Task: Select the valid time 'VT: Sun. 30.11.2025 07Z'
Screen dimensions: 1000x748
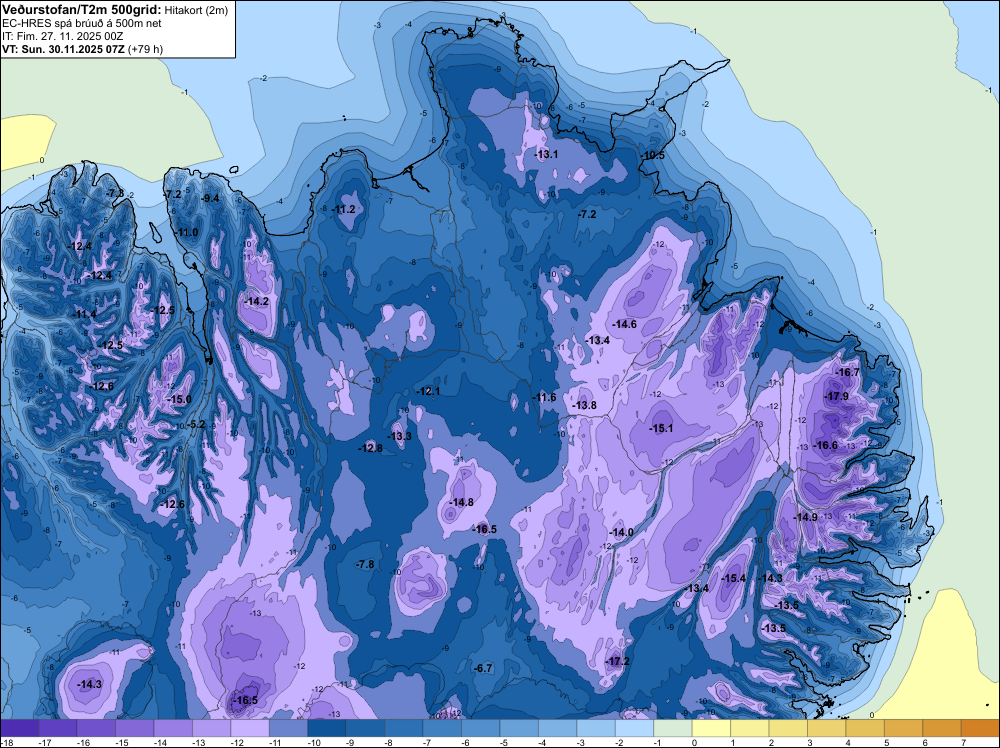Action: click(64, 49)
